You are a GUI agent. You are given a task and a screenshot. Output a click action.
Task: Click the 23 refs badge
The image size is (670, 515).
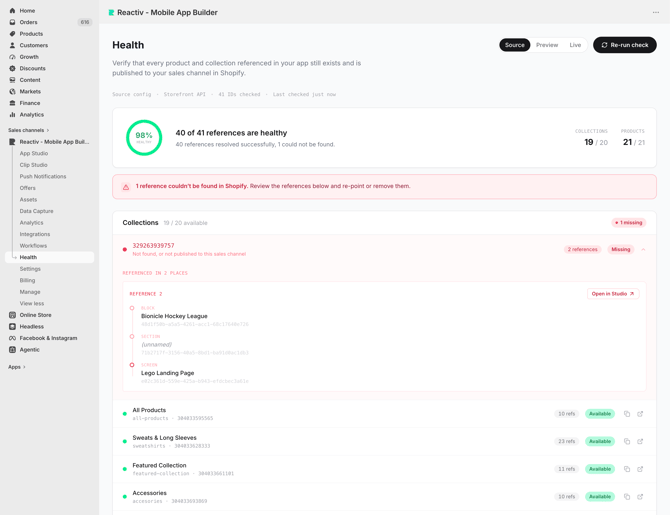[567, 441]
